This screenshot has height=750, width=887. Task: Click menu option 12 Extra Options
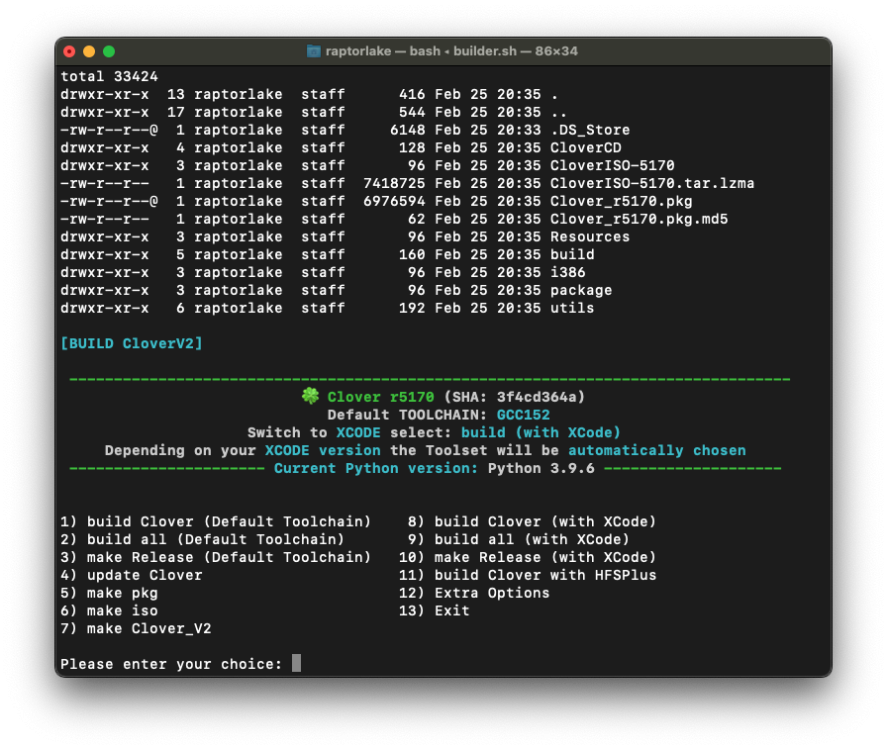(x=474, y=593)
